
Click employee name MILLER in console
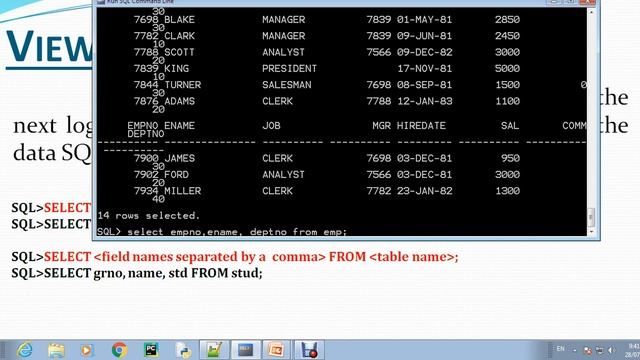182,191
